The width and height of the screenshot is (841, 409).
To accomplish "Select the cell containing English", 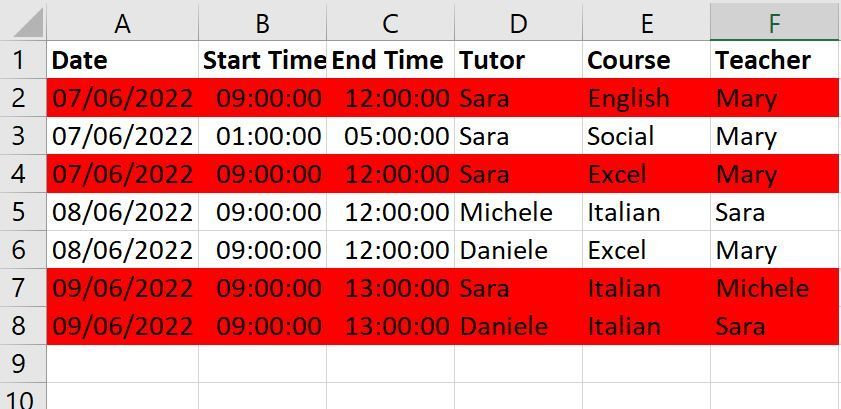I will (x=646, y=98).
